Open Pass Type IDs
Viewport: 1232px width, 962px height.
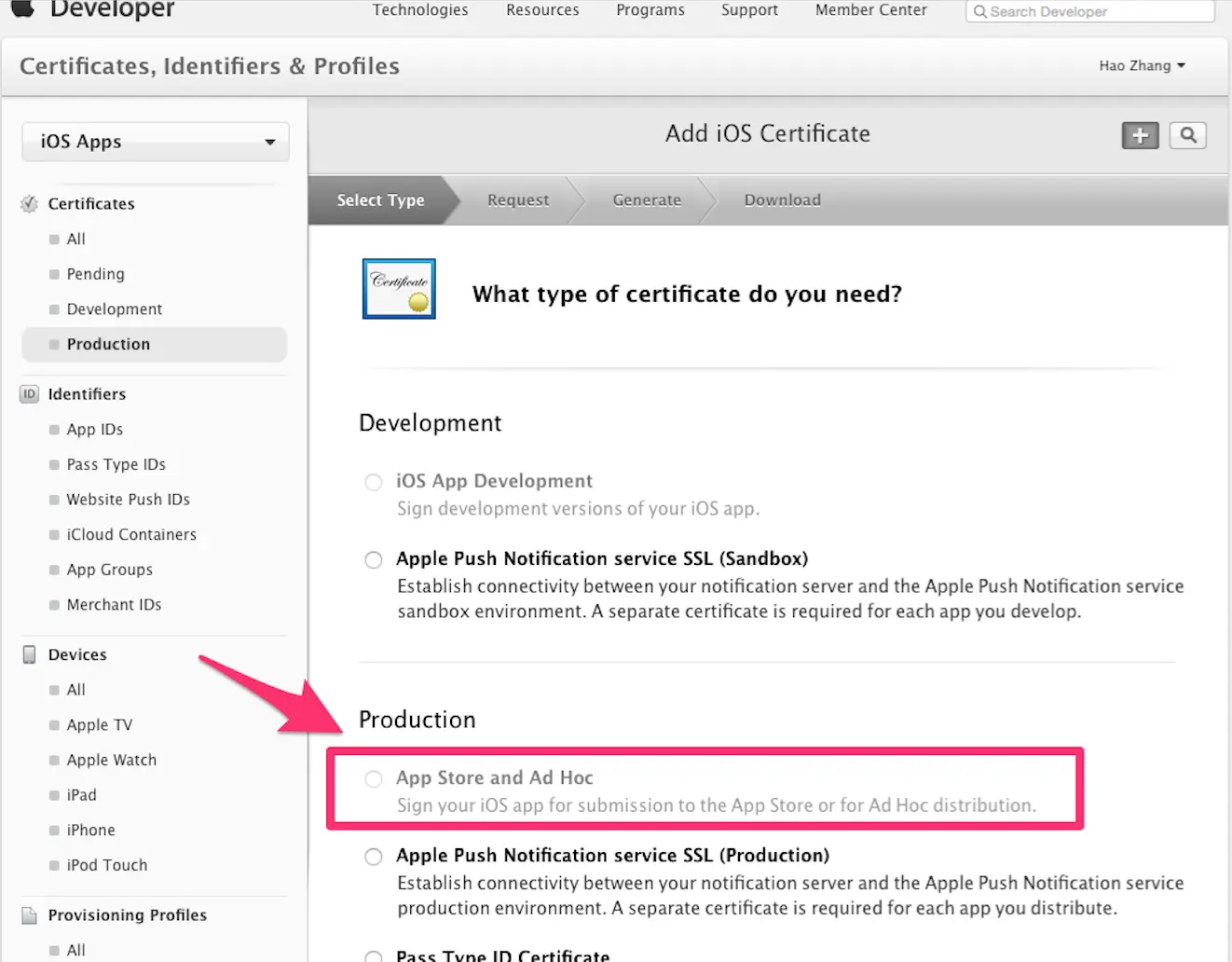click(116, 464)
